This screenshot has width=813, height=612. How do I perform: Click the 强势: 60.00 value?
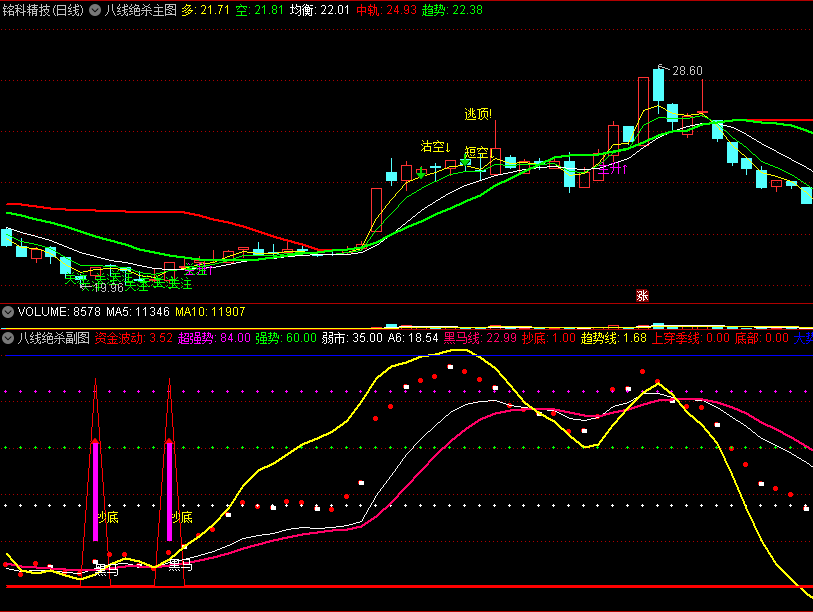[286, 338]
